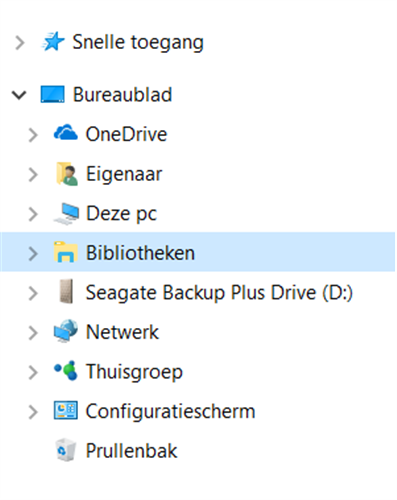Image resolution: width=397 pixels, height=500 pixels.
Task: Expand the Snelle toegang node
Action: click(20, 43)
